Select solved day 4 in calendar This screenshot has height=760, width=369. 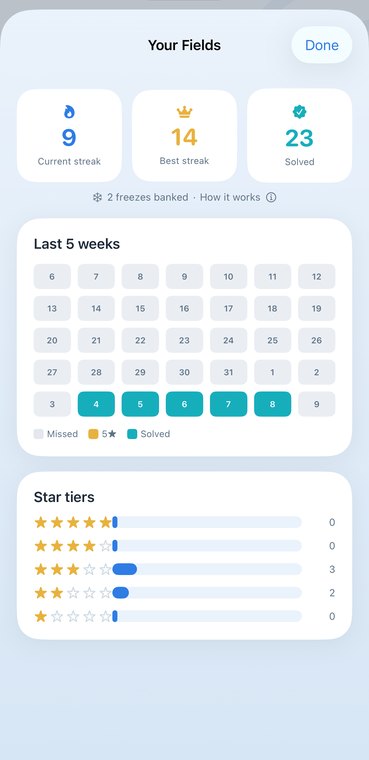96,404
